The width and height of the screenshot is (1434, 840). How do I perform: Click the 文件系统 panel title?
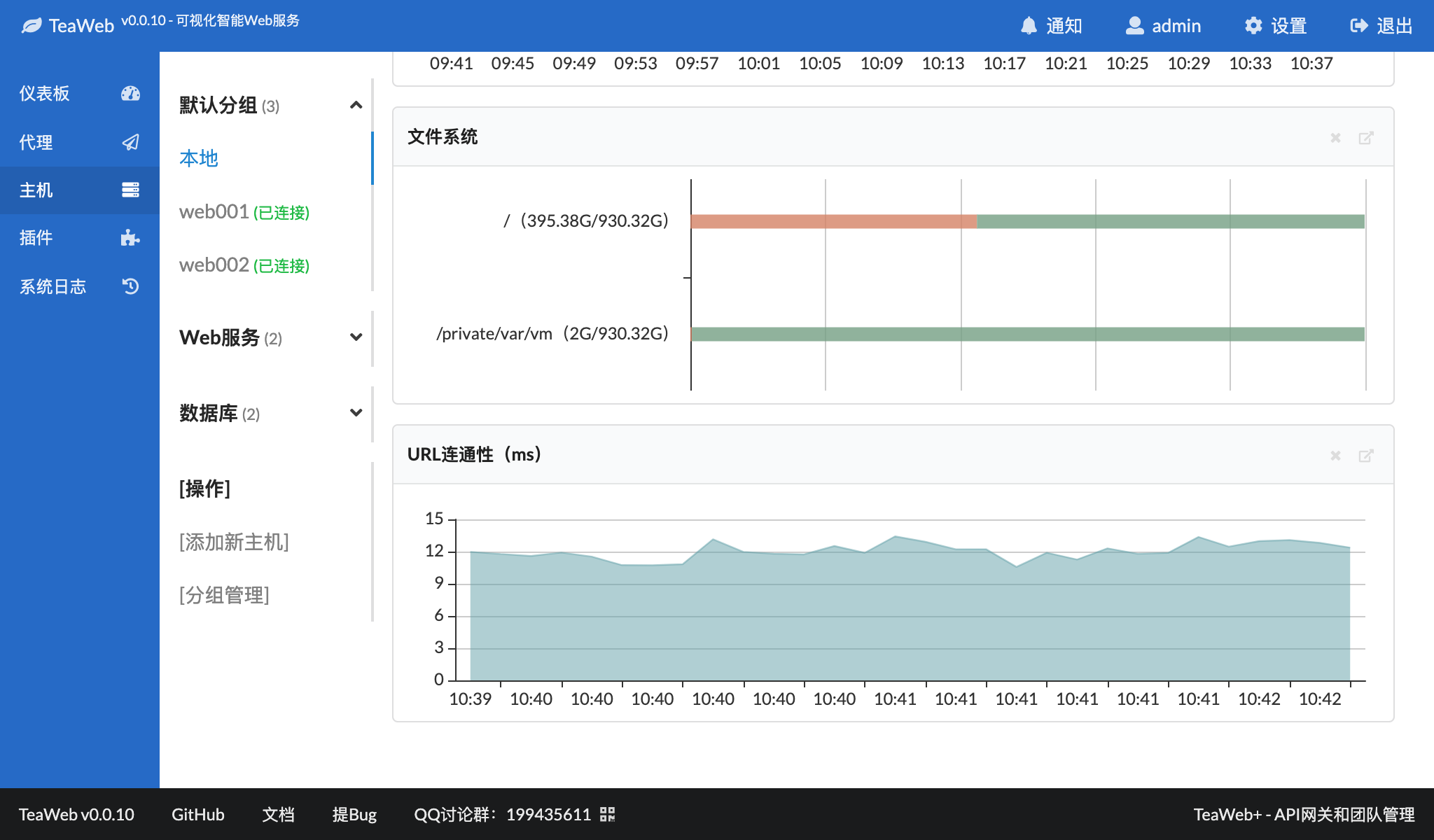coord(443,136)
